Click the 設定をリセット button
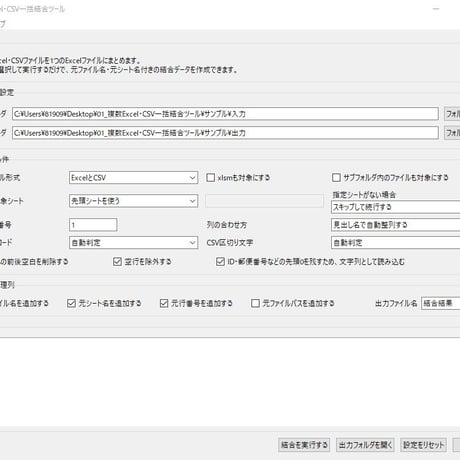The height and width of the screenshot is (460, 460). (423, 445)
